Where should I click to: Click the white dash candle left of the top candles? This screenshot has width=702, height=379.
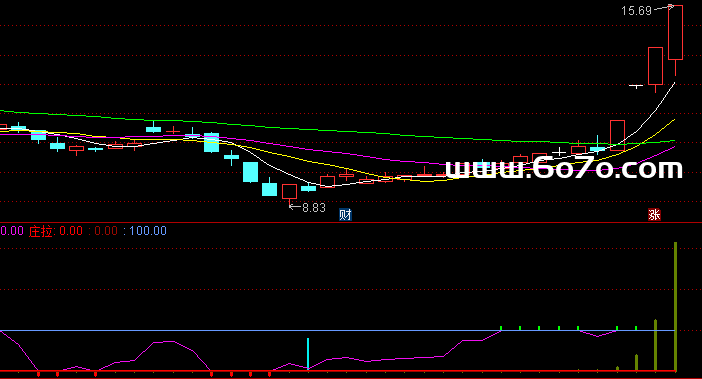636,85
